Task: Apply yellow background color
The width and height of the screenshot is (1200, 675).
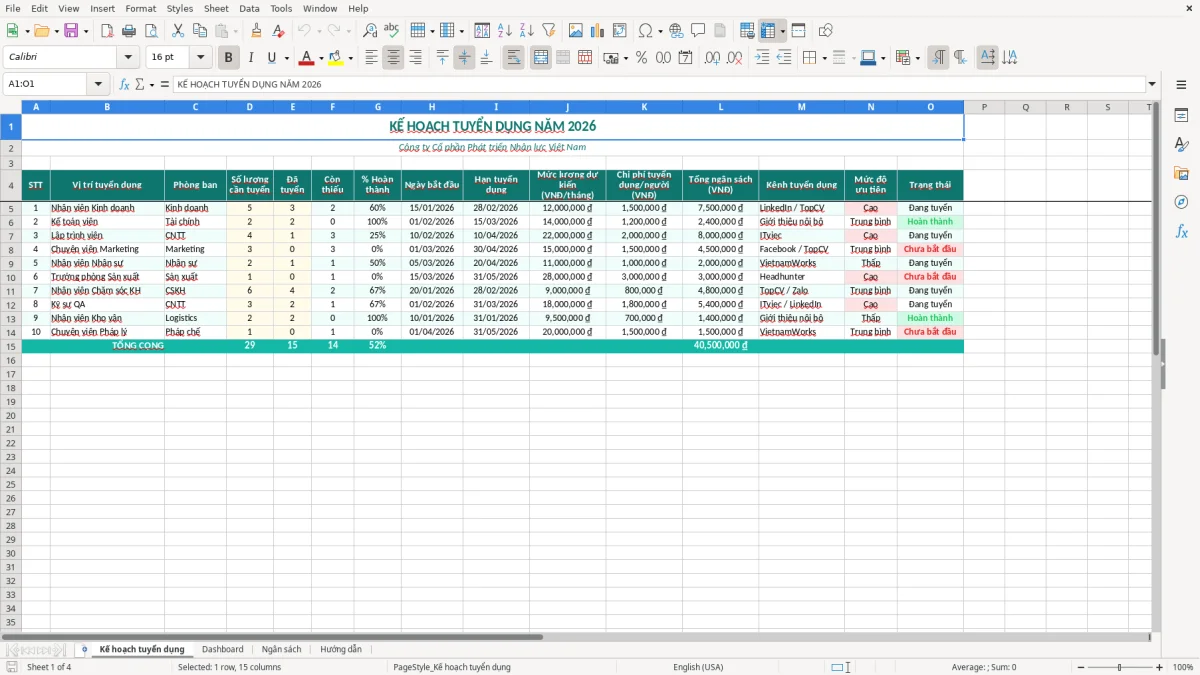Action: [x=337, y=58]
